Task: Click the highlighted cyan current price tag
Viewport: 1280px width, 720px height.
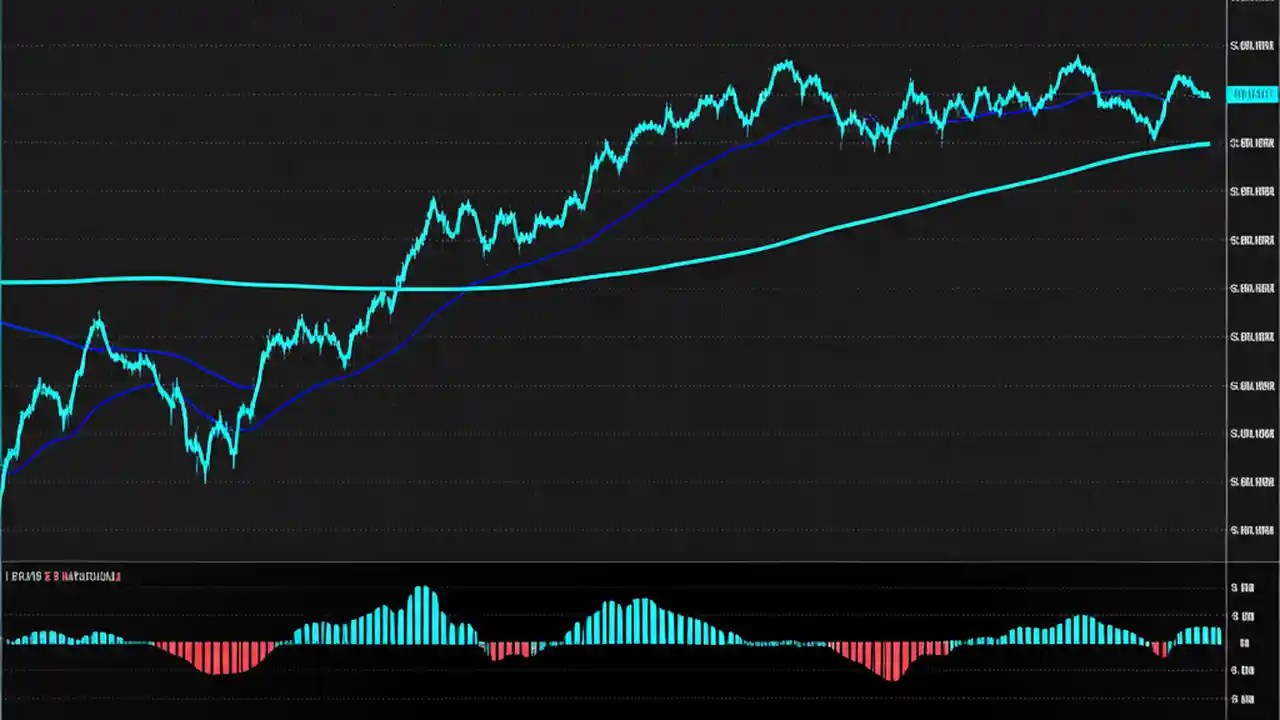Action: point(1248,93)
